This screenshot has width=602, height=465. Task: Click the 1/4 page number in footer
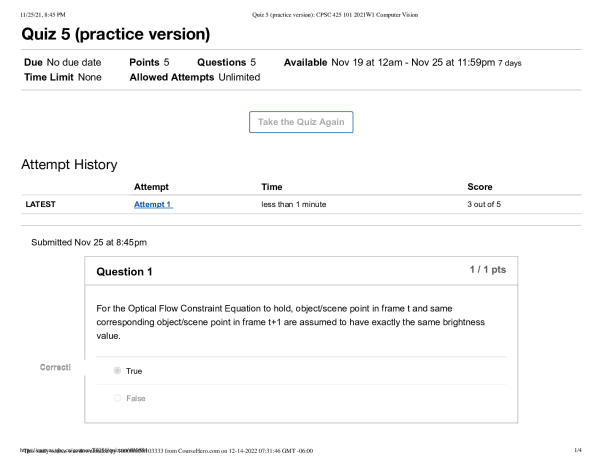pos(577,451)
